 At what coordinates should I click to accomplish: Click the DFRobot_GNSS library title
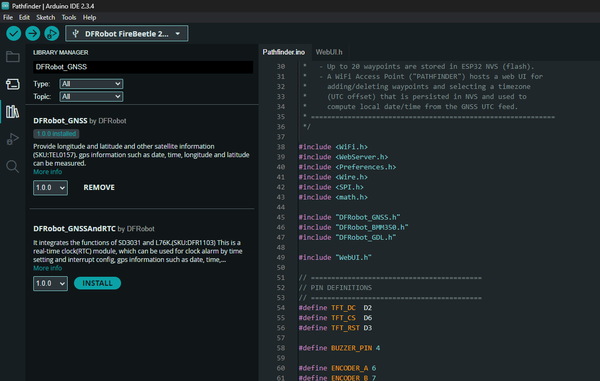60,120
